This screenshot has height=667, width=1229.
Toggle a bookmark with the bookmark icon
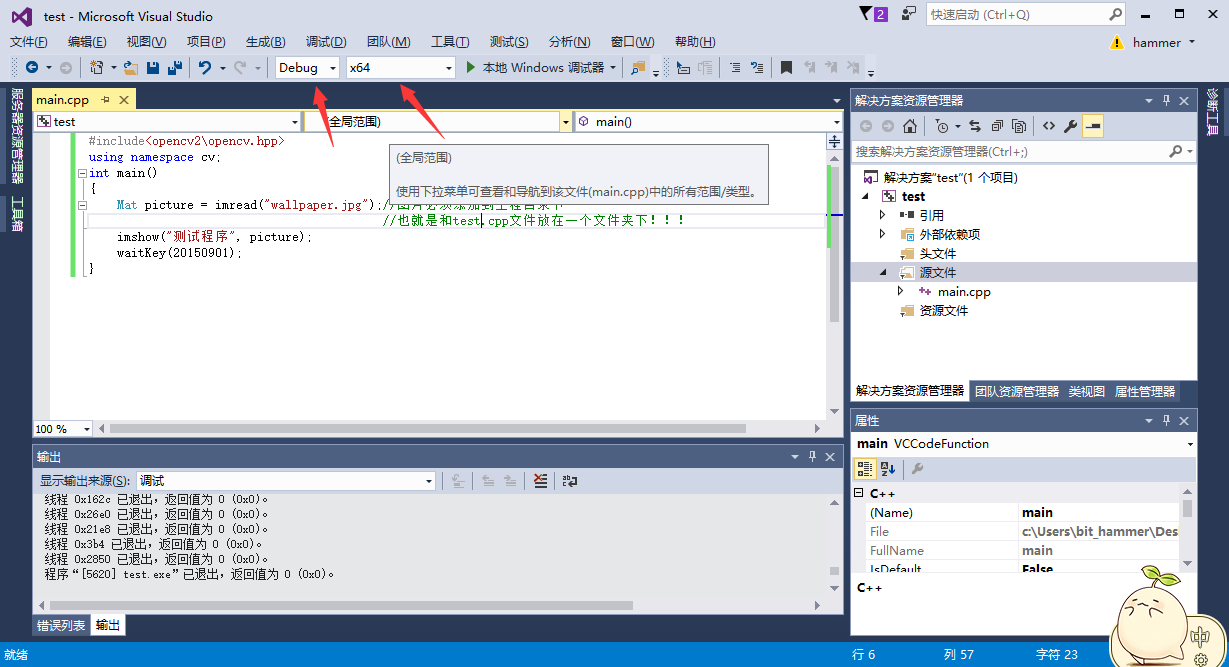tap(786, 68)
